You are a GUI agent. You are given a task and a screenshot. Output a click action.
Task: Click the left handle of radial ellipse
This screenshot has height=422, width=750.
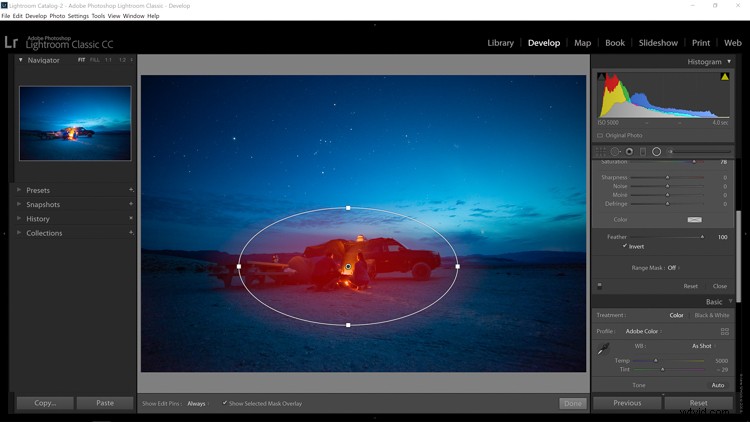(x=239, y=267)
